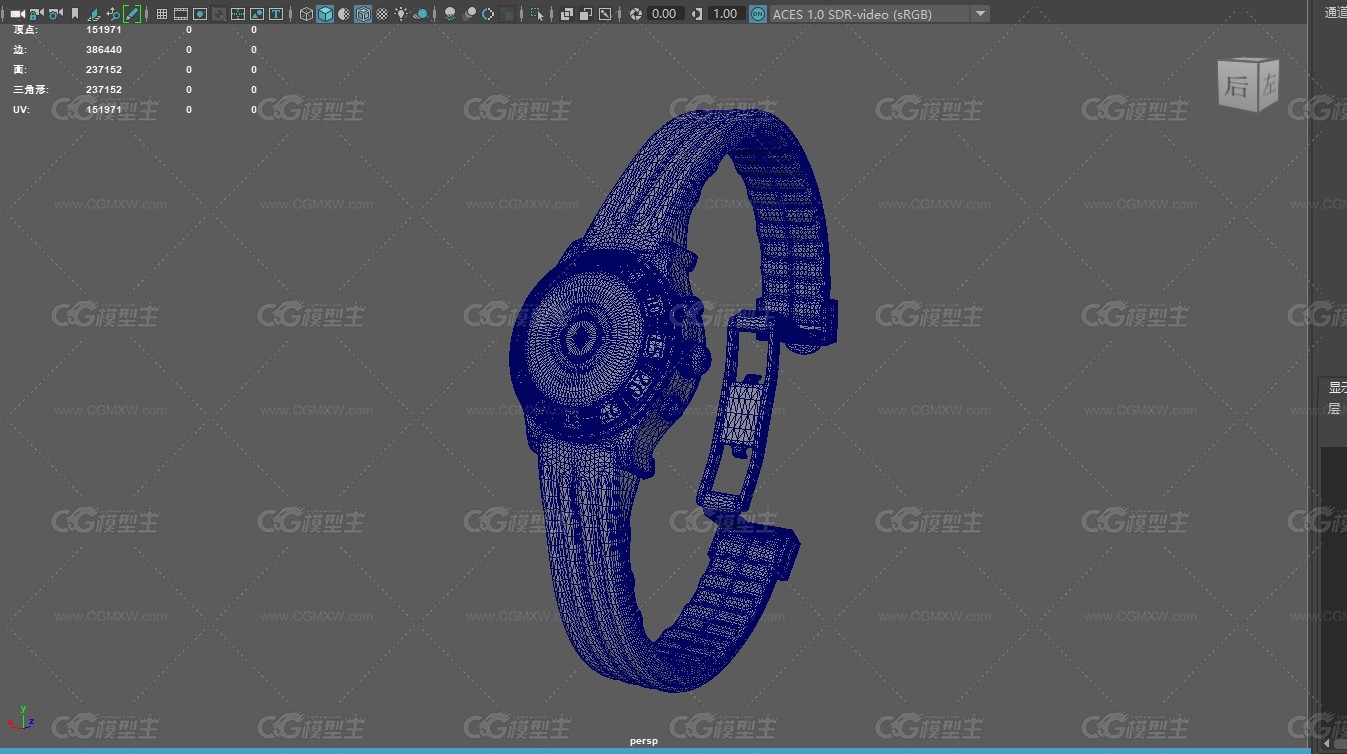Toggle the Use Default Material icon

tap(344, 14)
